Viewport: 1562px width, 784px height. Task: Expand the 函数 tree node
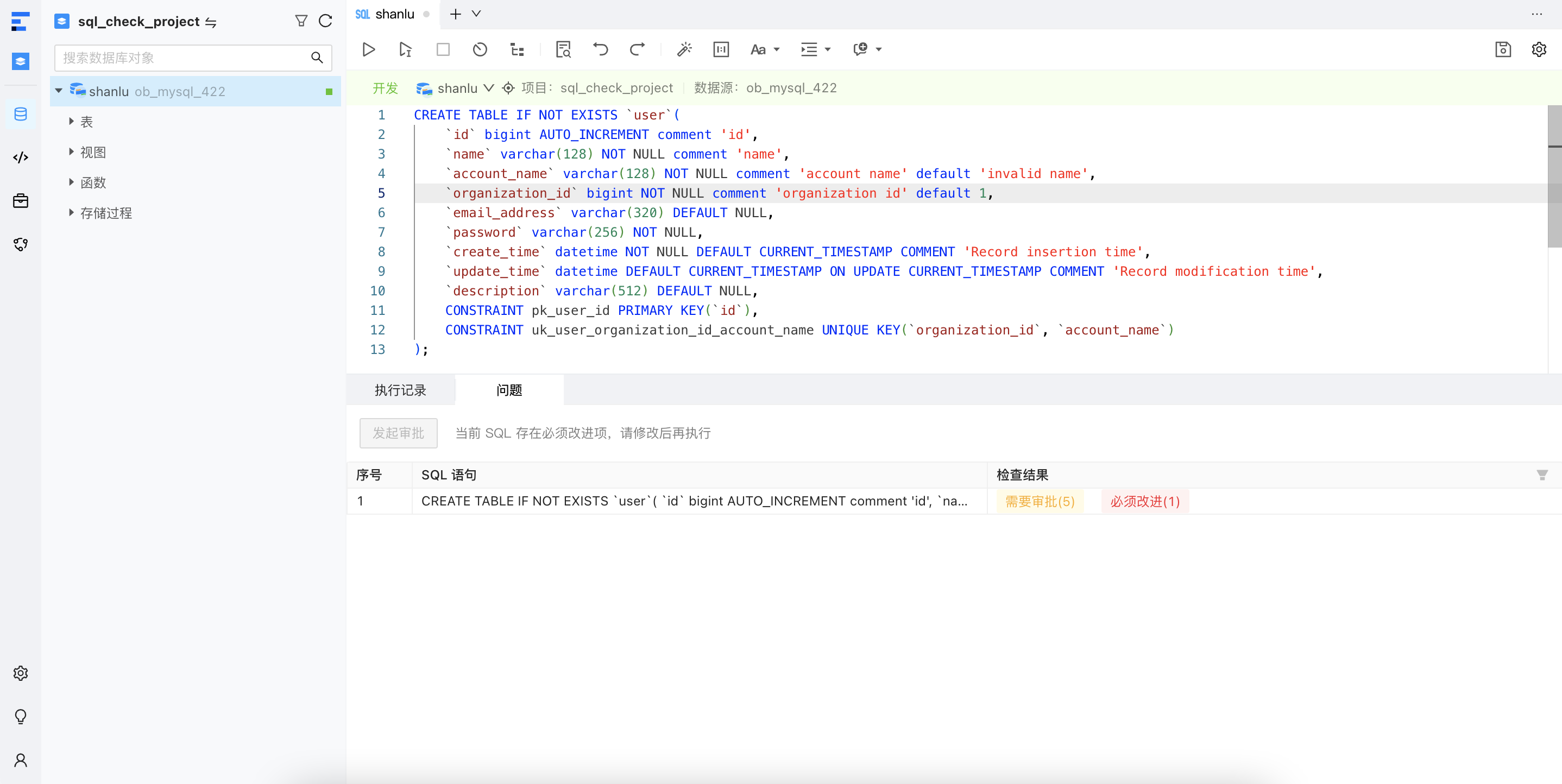(71, 182)
